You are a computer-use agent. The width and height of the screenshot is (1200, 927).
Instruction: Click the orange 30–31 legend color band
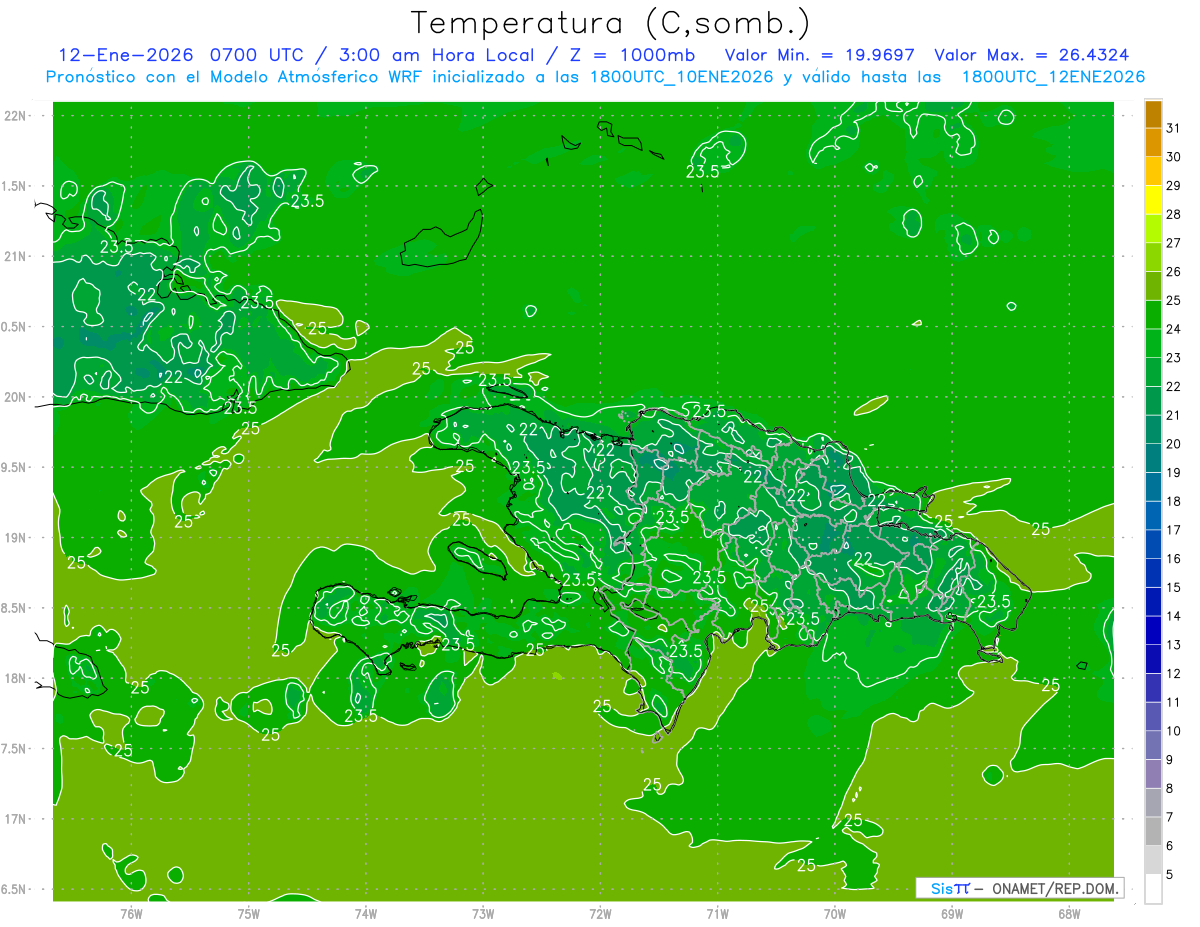coord(1153,143)
